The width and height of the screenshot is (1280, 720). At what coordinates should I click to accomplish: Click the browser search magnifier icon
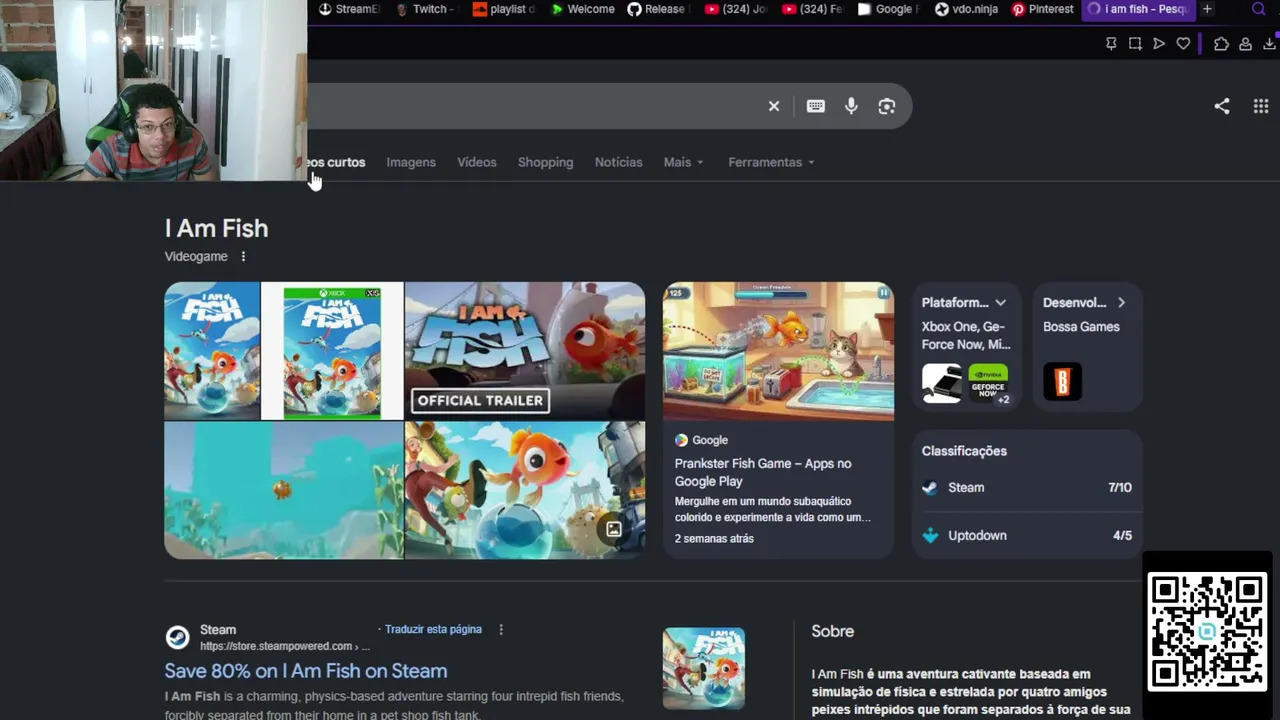1259,9
